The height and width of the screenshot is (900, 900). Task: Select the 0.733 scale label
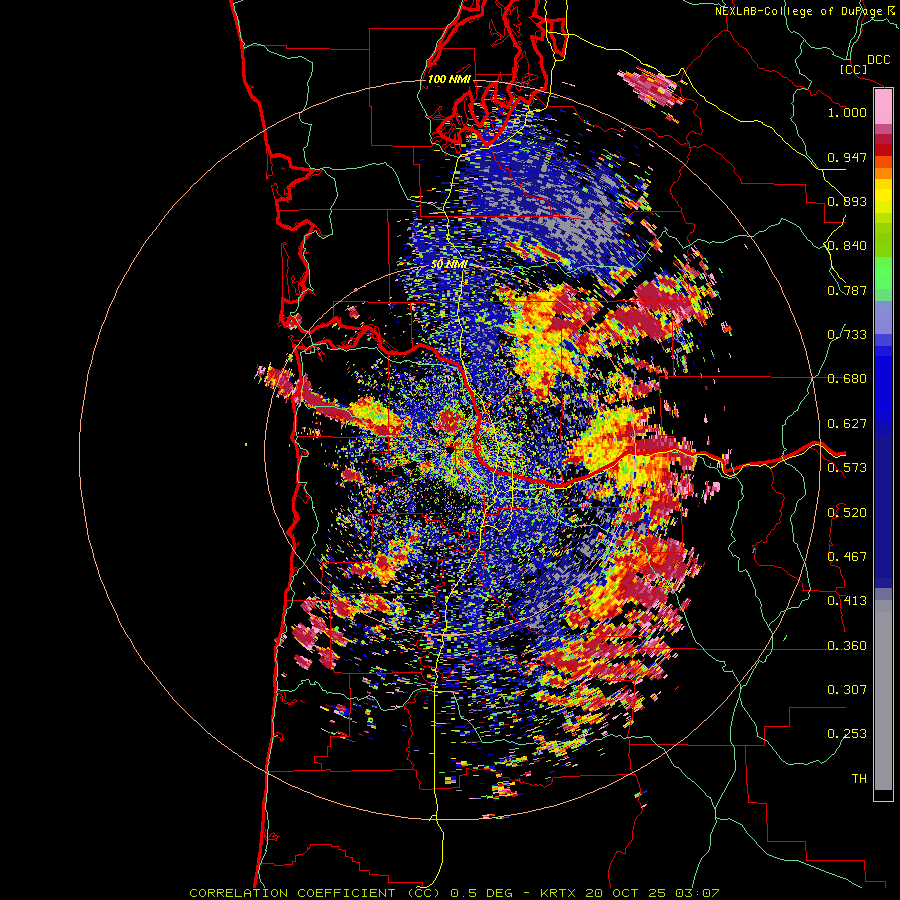click(847, 335)
